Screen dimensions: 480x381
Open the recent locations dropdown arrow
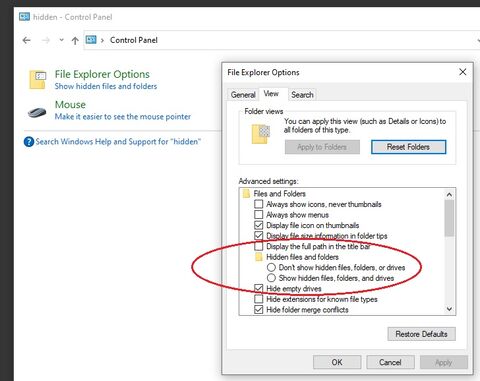click(61, 40)
